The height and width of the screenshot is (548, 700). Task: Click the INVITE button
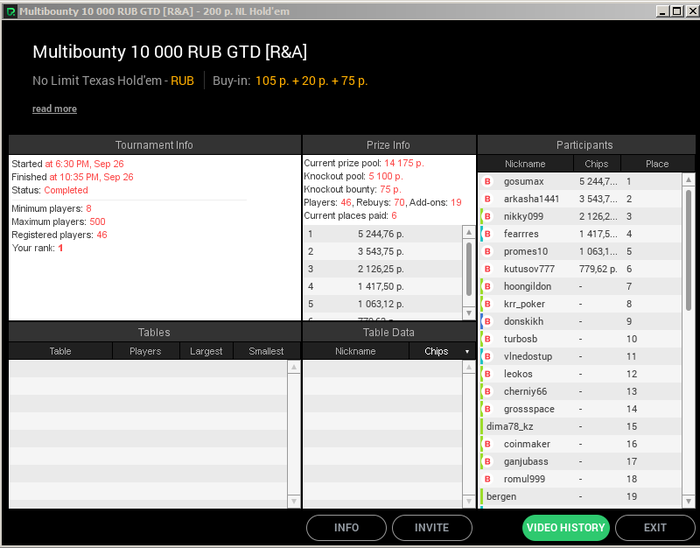(x=432, y=527)
